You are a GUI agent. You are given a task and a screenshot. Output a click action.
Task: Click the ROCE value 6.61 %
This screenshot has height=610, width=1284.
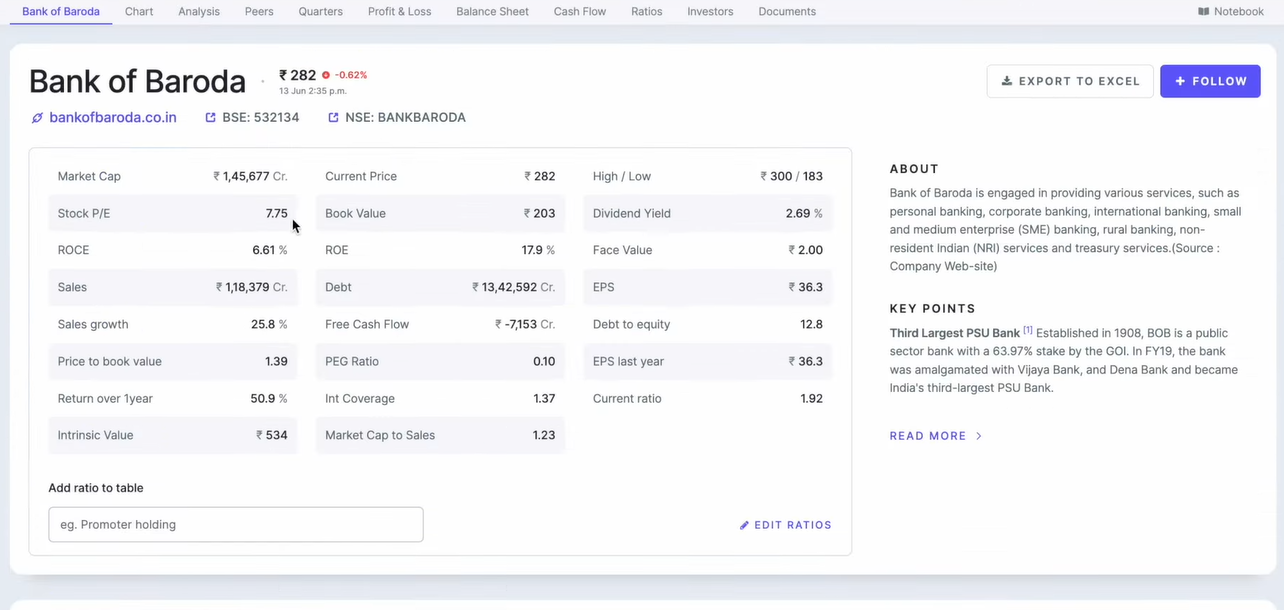click(270, 250)
